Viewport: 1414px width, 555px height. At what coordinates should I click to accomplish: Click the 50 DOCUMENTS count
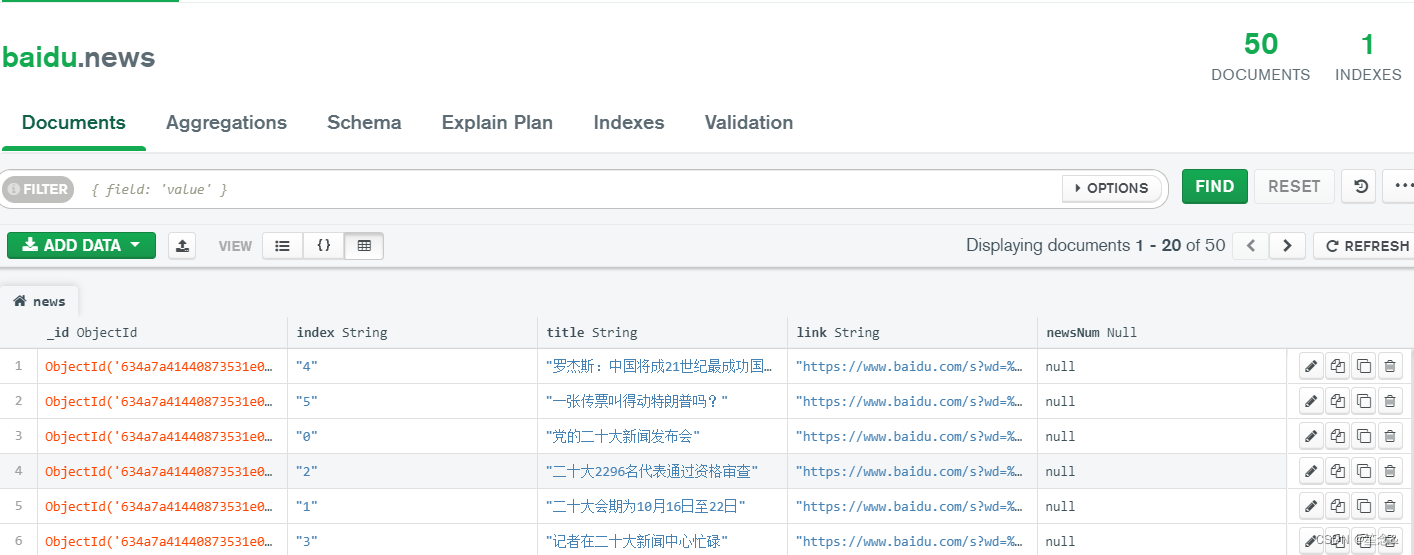[x=1260, y=57]
